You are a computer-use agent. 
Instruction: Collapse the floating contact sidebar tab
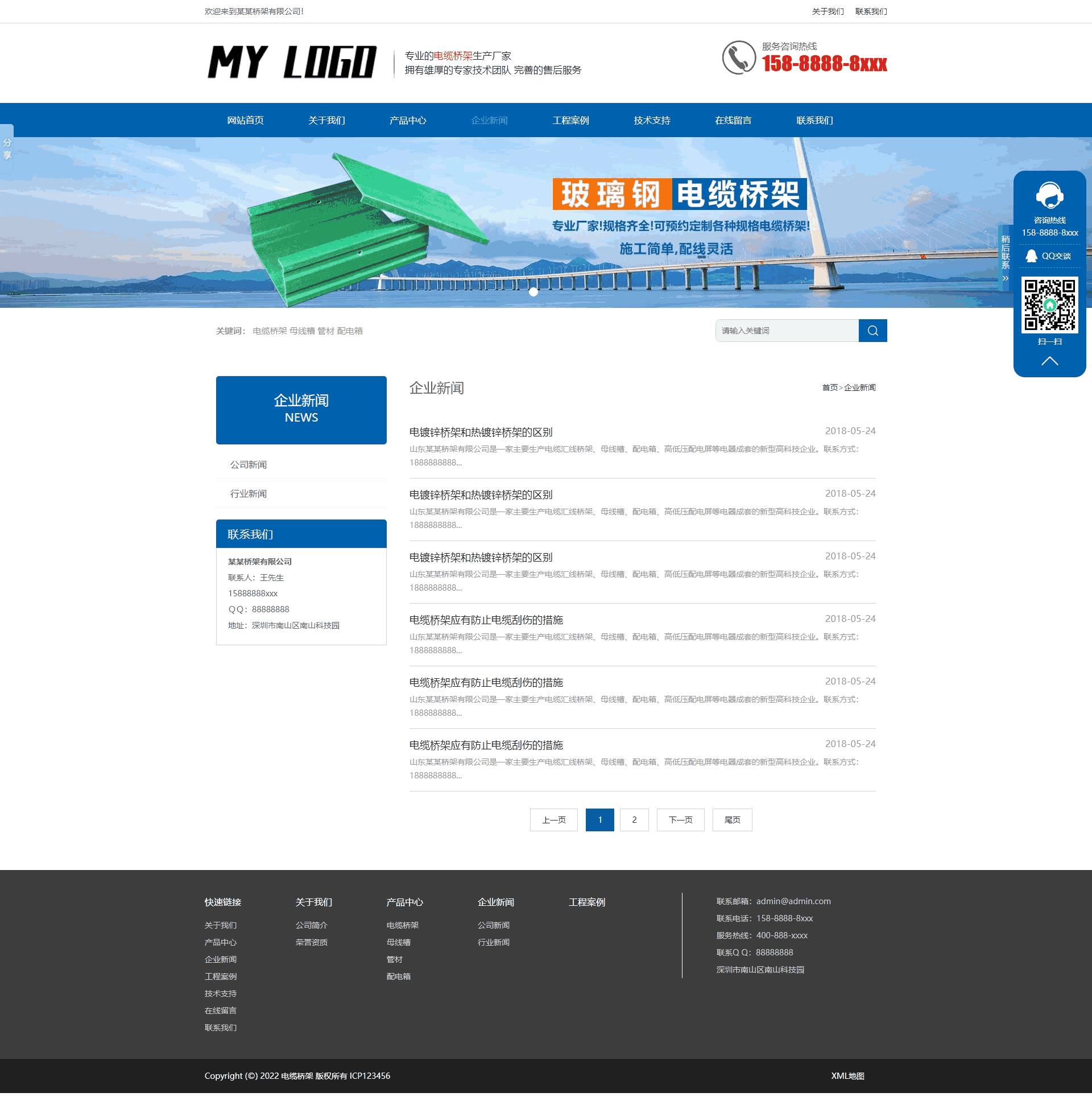pos(1005,258)
